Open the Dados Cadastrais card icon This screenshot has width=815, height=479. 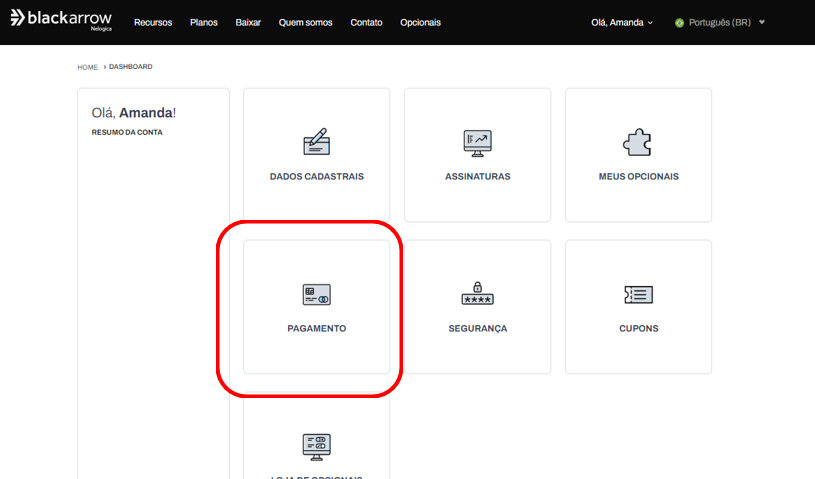click(316, 142)
